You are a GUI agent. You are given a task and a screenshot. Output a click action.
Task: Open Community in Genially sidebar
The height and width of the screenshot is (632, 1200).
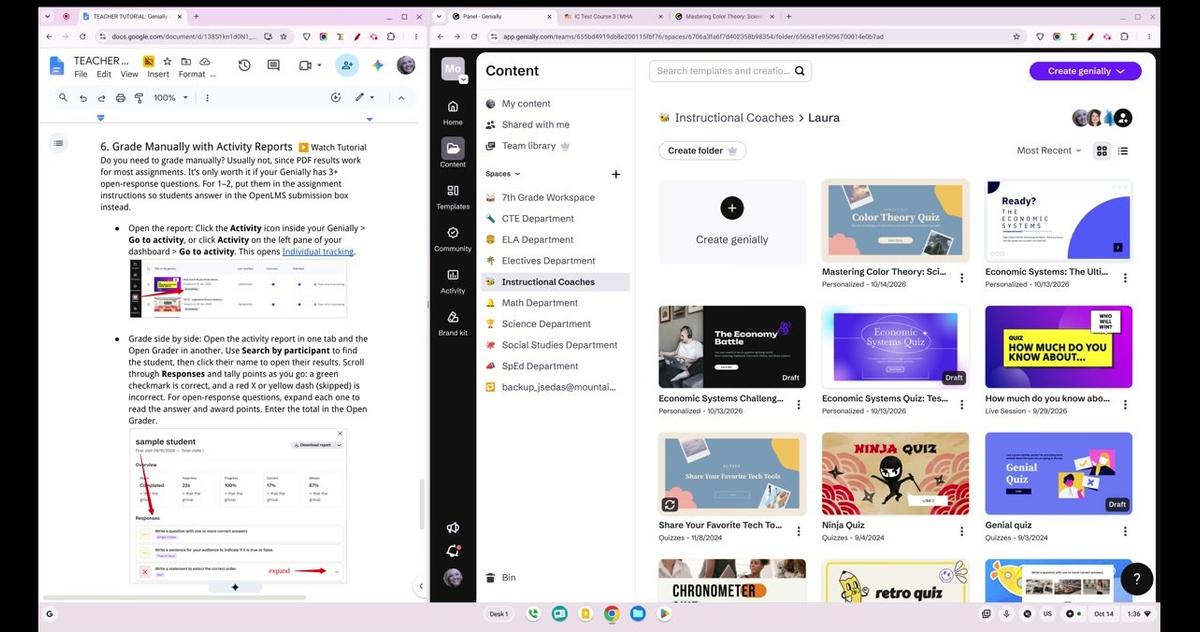tap(453, 238)
